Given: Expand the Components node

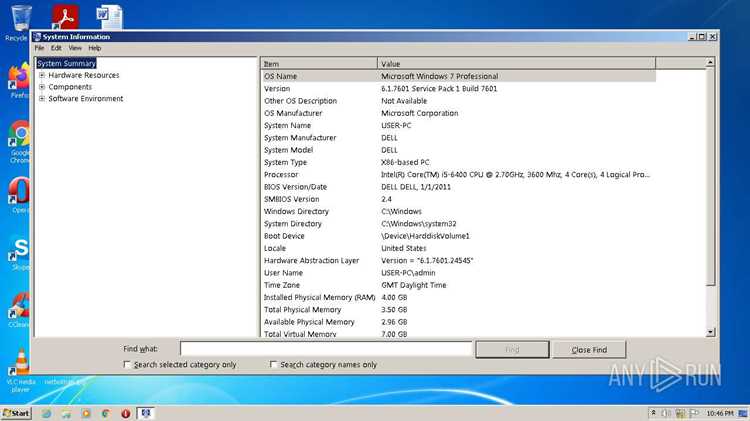Looking at the screenshot, I should pyautogui.click(x=42, y=87).
